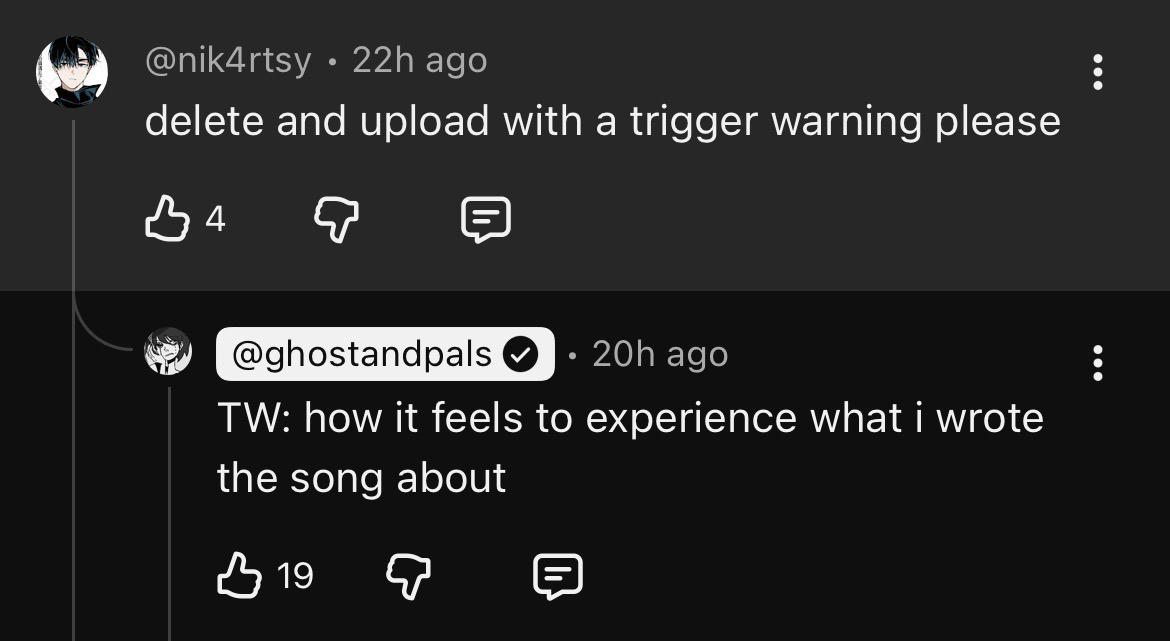1170x641 pixels.
Task: Click the like count of 19
Action: 295,576
